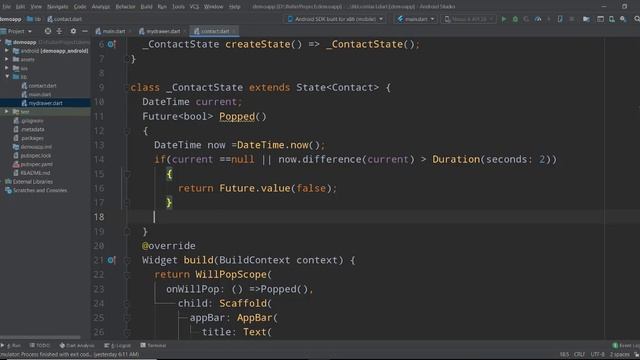Click the lib breadcrumb in the navigation bar
Image resolution: width=640 pixels, height=360 pixels.
[x=34, y=19]
